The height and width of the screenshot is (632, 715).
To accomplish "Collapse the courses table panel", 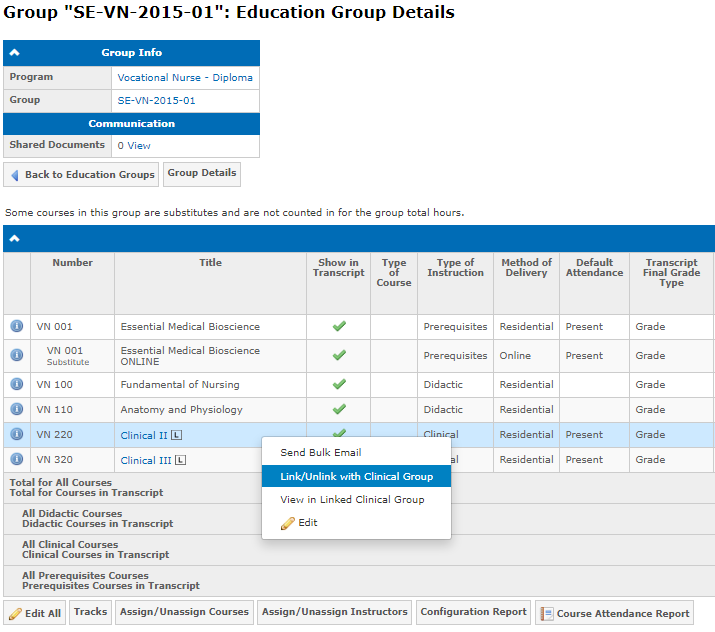I will coord(15,238).
